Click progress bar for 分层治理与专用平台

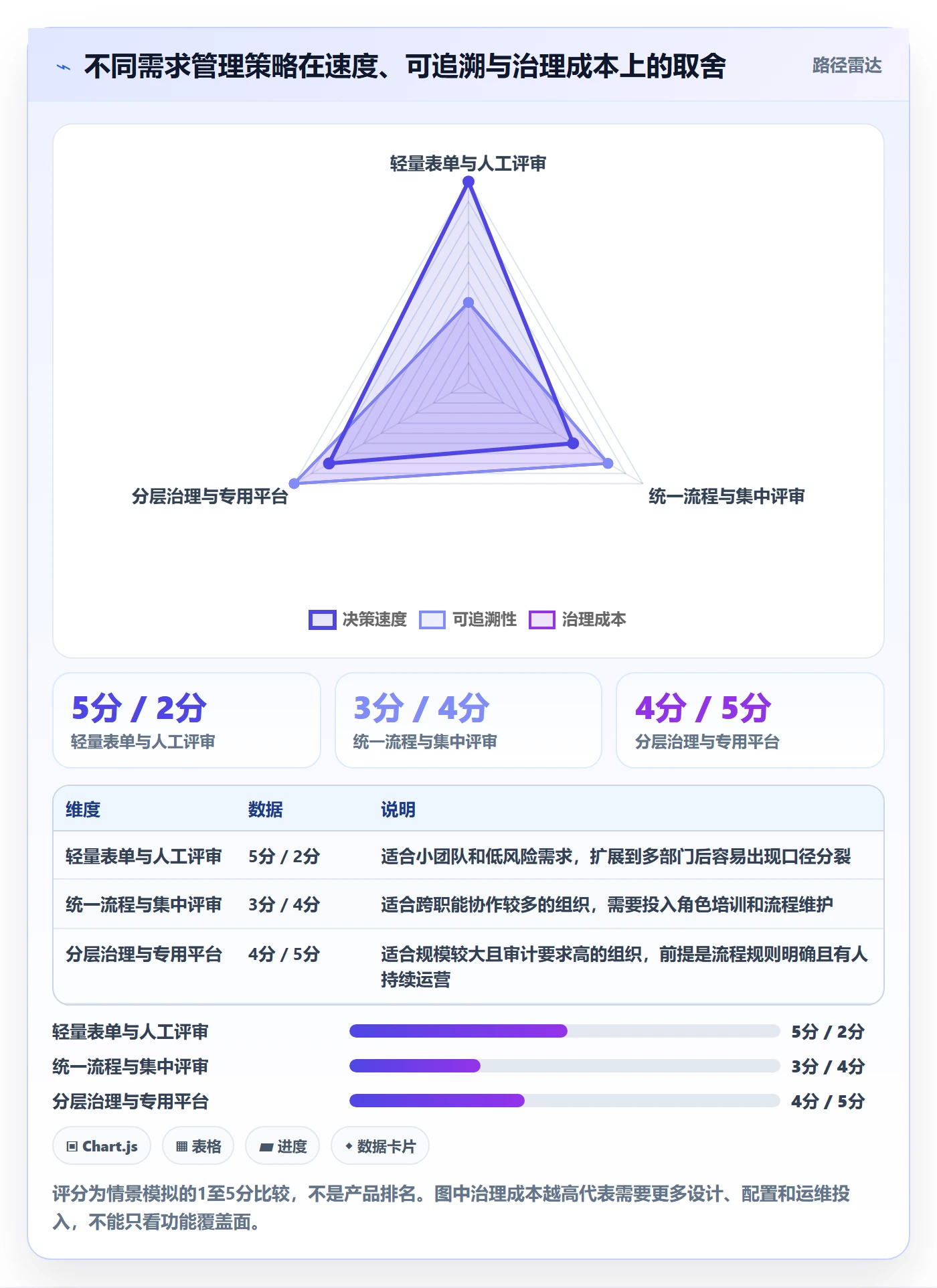[564, 1101]
